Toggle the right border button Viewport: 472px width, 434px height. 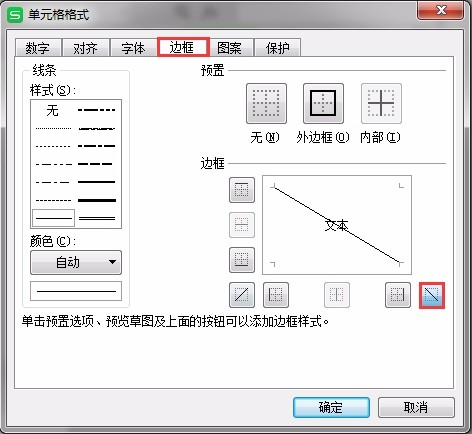[398, 295]
